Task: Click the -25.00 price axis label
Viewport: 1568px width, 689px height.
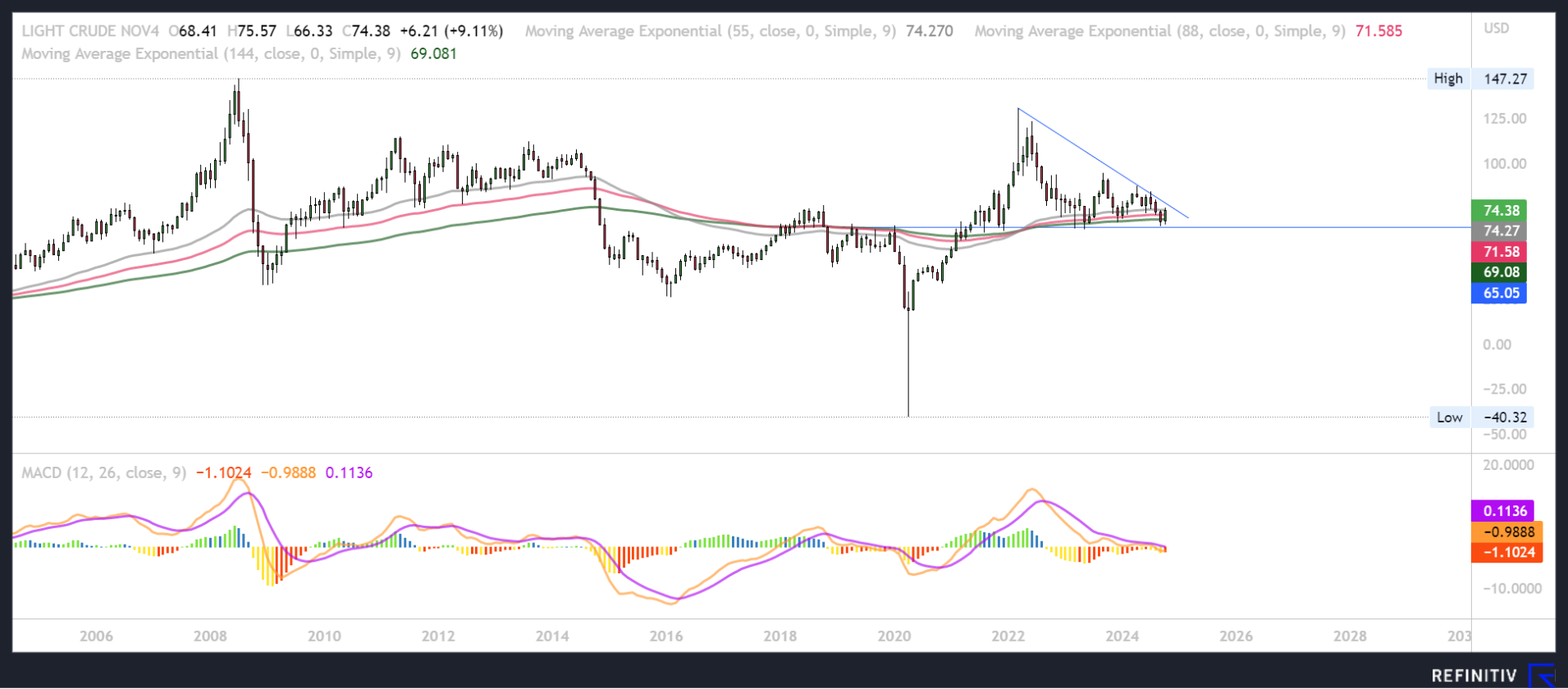Action: point(1505,389)
